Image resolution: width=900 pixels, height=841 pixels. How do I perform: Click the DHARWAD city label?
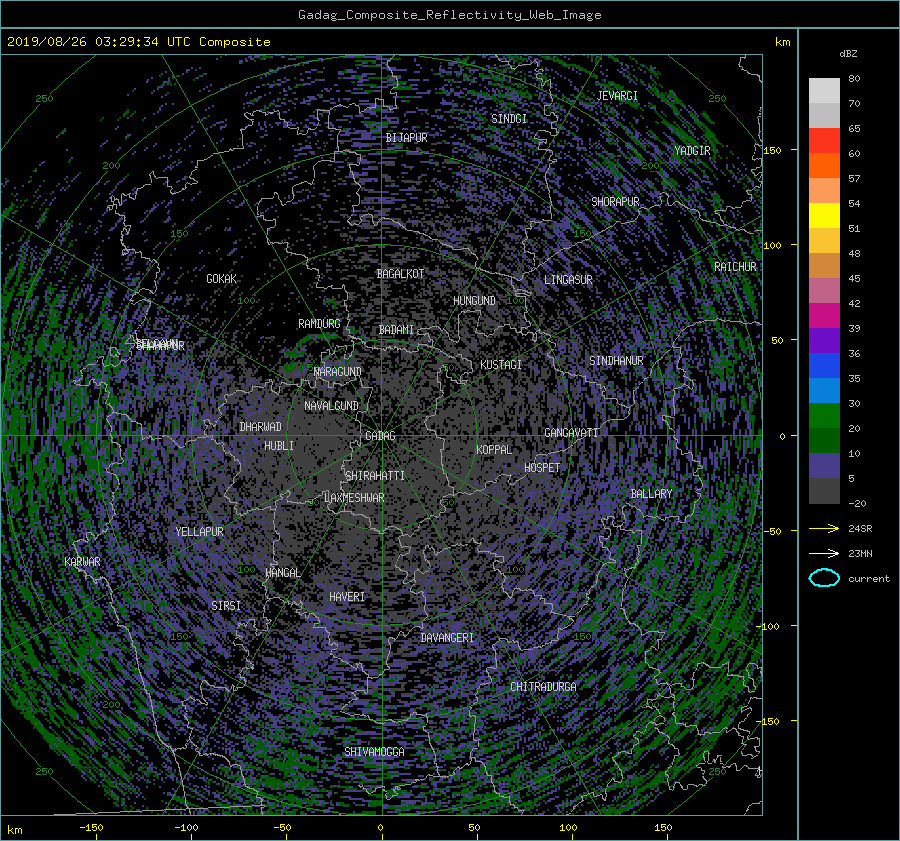point(261,427)
